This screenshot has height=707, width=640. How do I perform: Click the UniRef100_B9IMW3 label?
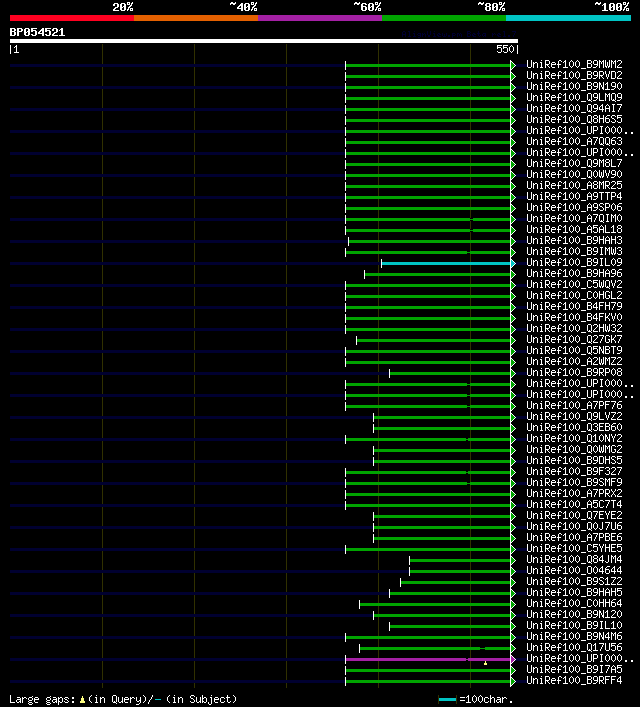click(x=574, y=251)
